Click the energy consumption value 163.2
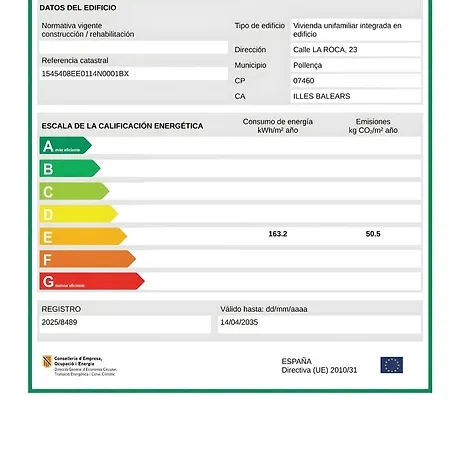The height and width of the screenshot is (450, 450). click(278, 234)
